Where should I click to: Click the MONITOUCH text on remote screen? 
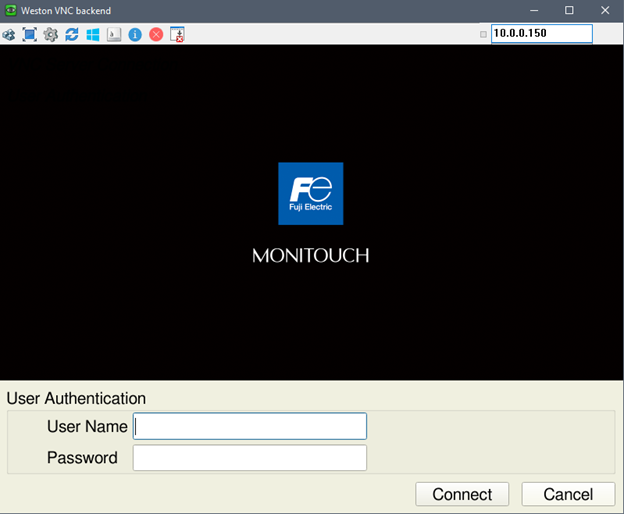(x=310, y=256)
